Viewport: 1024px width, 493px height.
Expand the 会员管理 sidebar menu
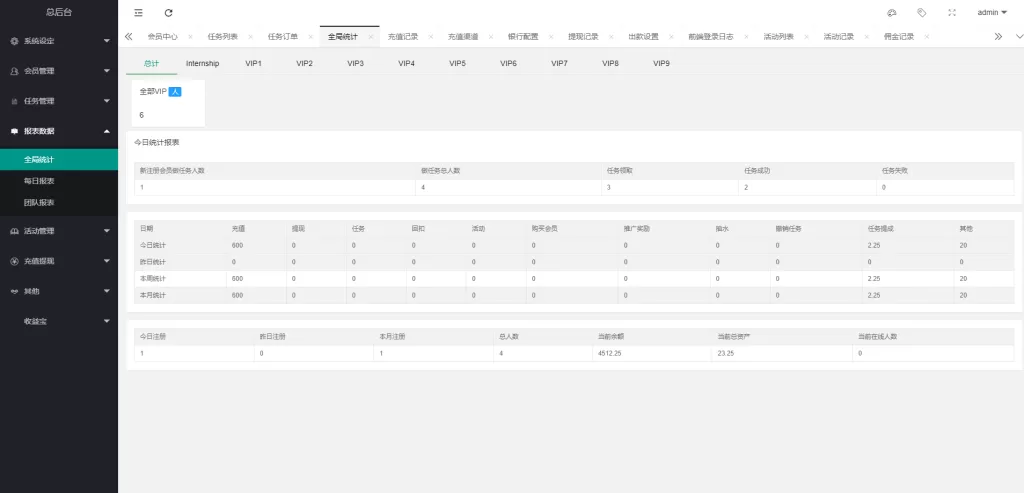click(x=59, y=71)
